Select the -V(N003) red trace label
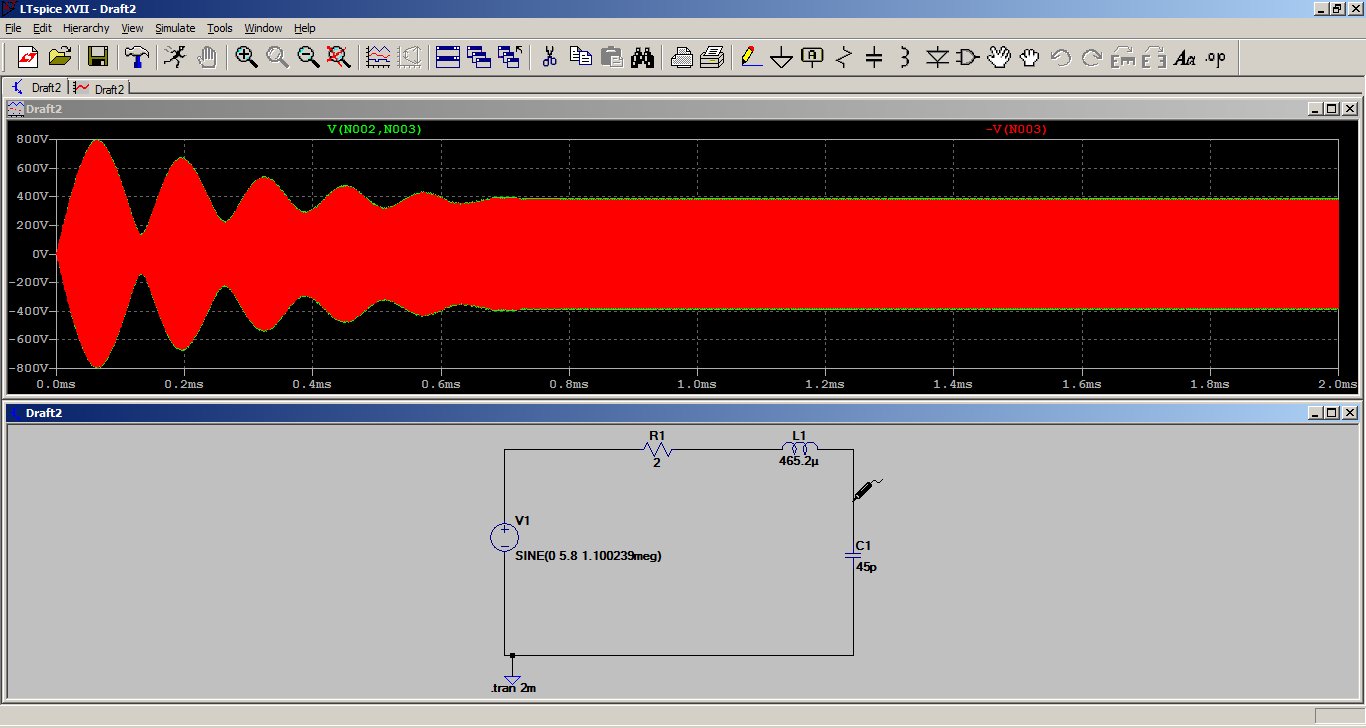 tap(1015, 129)
